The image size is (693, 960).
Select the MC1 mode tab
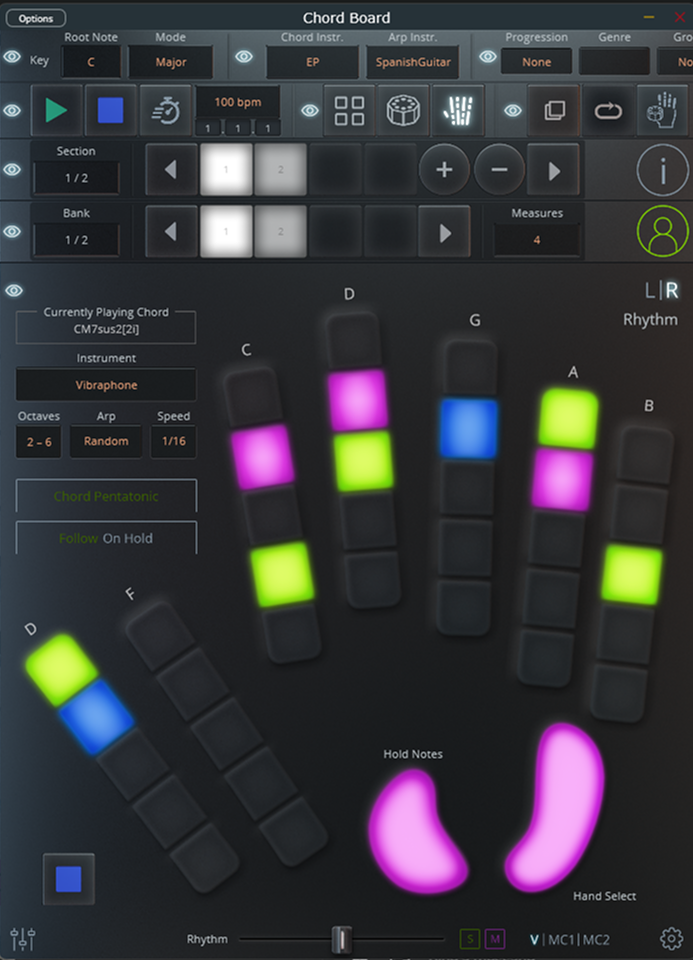click(561, 939)
